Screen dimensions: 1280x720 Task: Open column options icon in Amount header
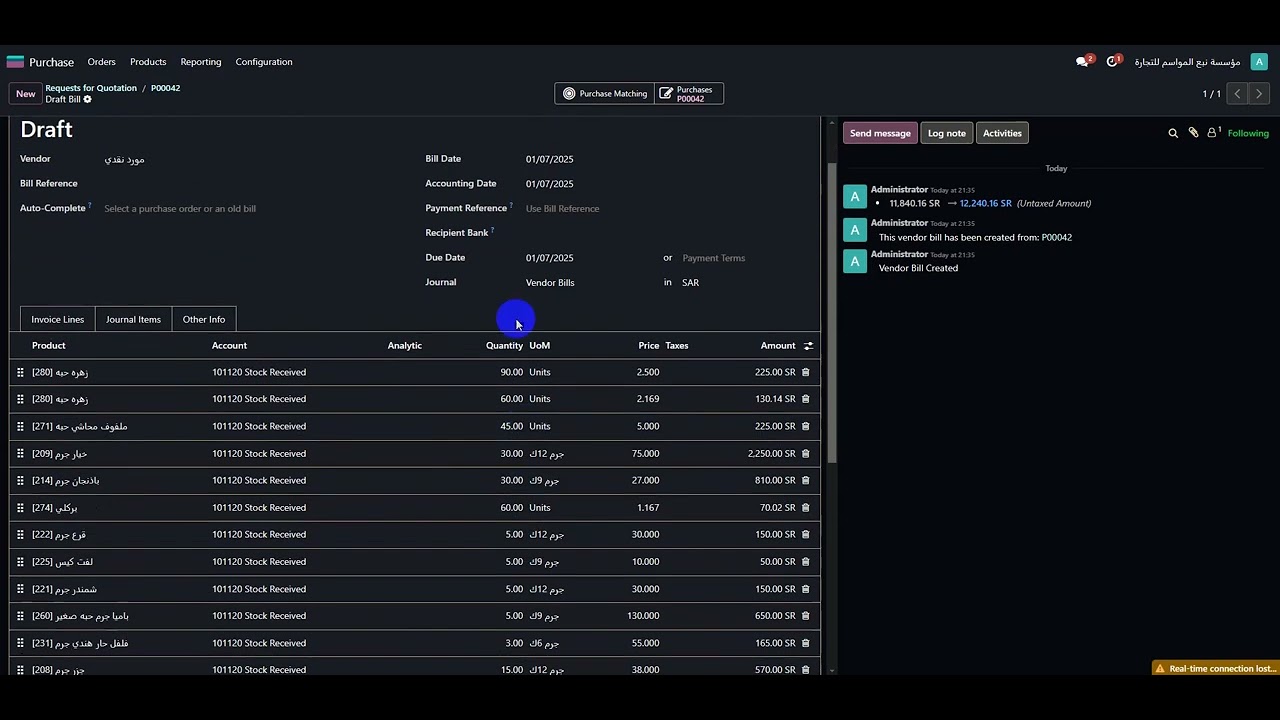coord(808,346)
